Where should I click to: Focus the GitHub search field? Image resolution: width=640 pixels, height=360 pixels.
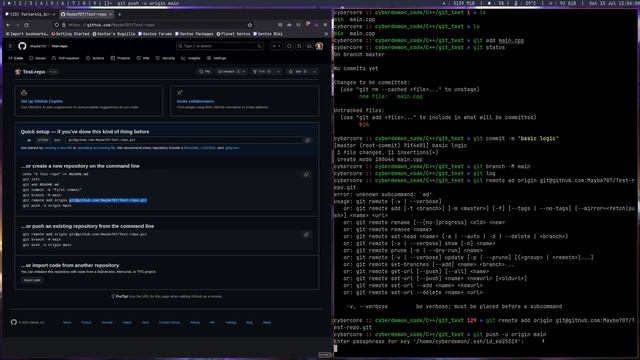220,46
